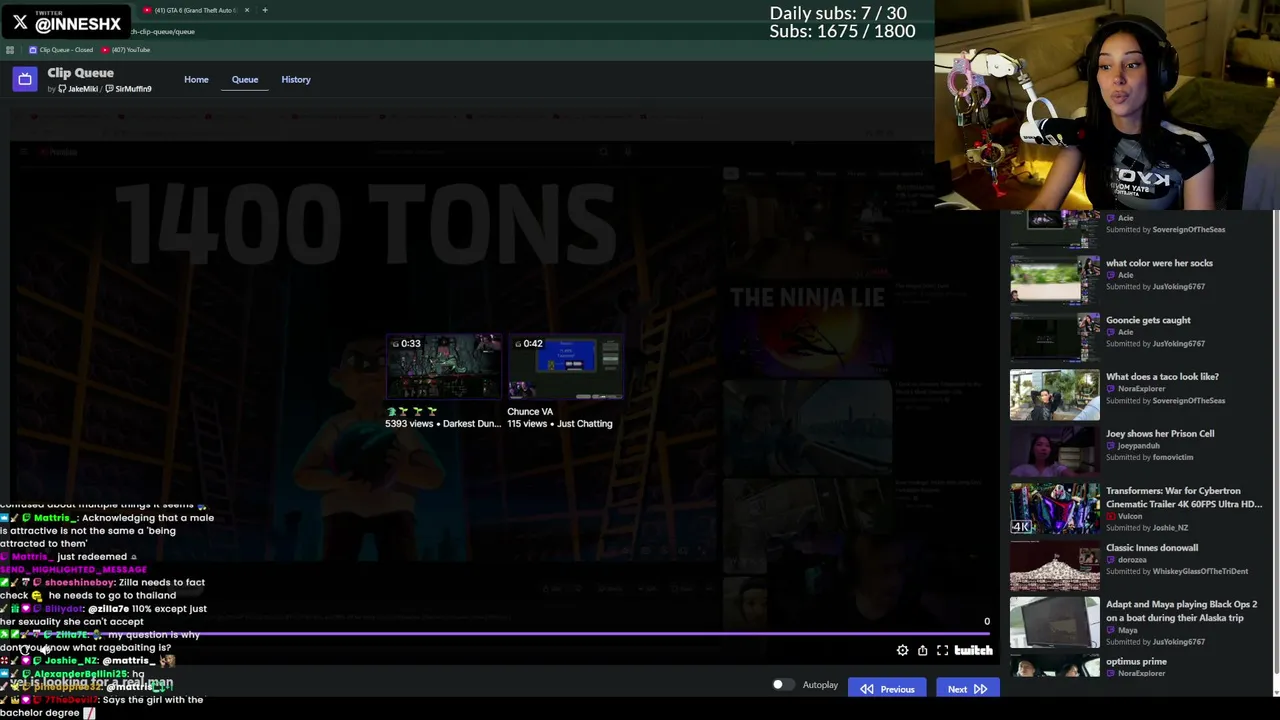Click the Maya channel name
The height and width of the screenshot is (720, 1280).
click(1127, 631)
